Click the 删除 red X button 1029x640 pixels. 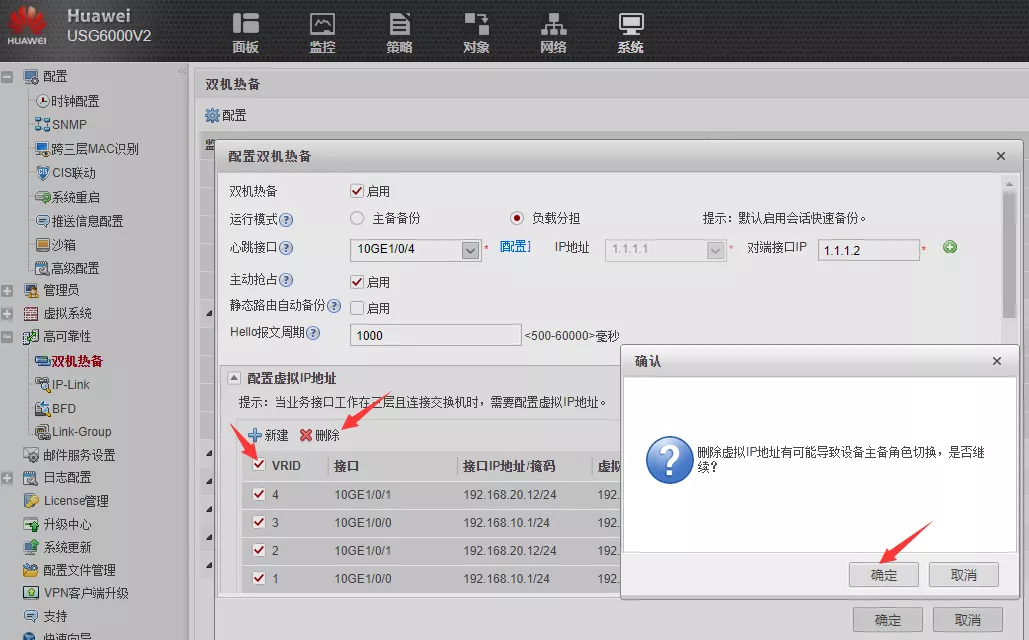click(x=306, y=436)
